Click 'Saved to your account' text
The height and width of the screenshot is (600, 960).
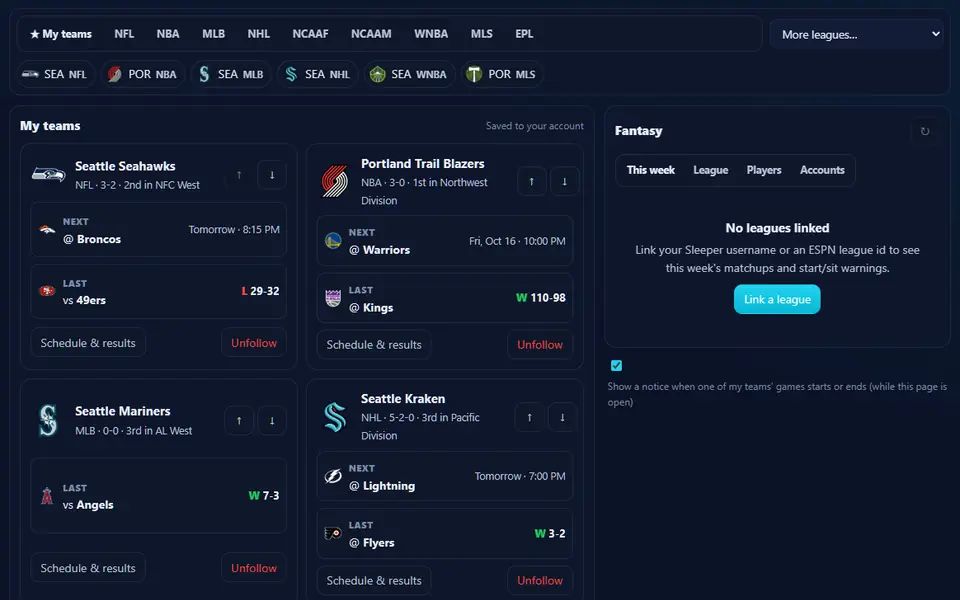[x=534, y=126]
